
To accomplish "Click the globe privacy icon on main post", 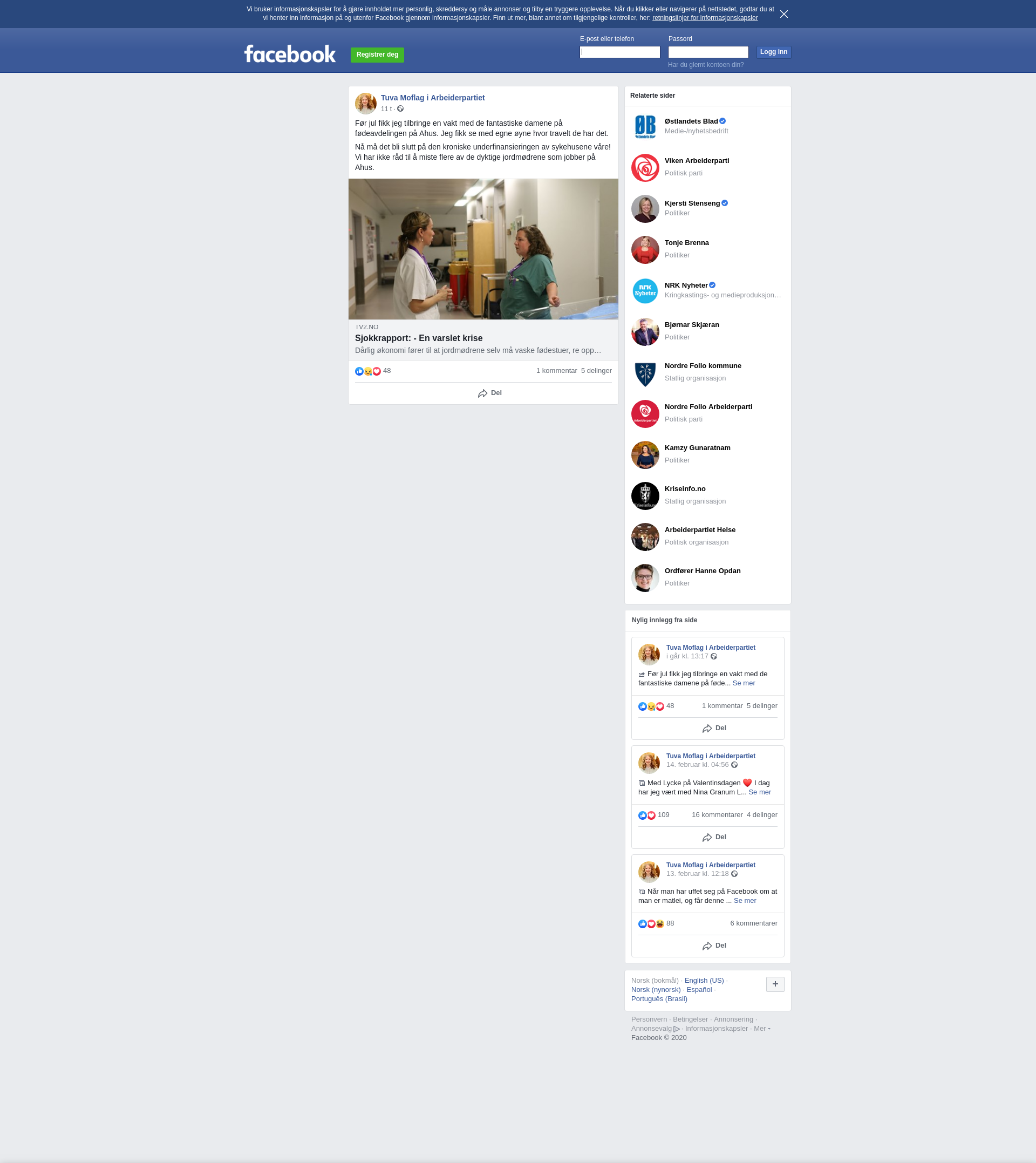I will [400, 108].
